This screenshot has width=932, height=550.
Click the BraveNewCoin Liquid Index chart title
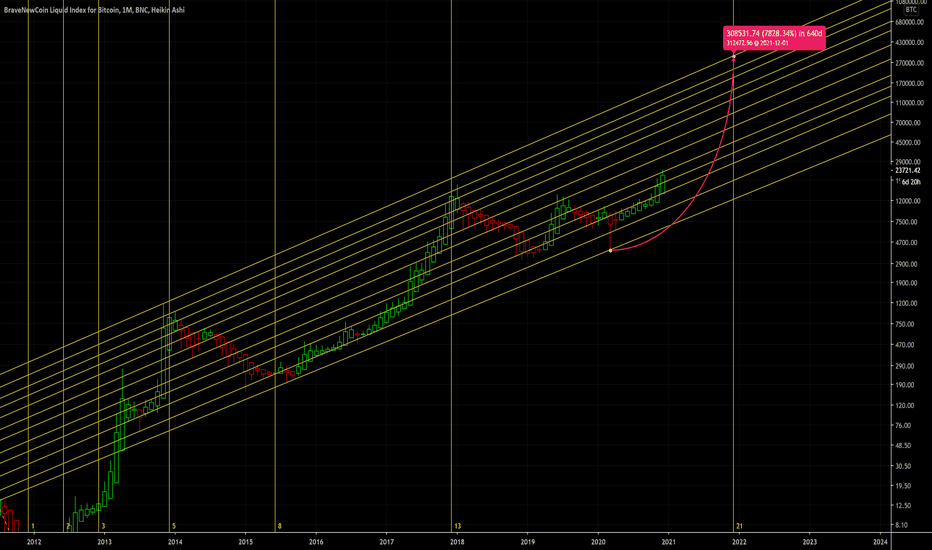point(94,10)
